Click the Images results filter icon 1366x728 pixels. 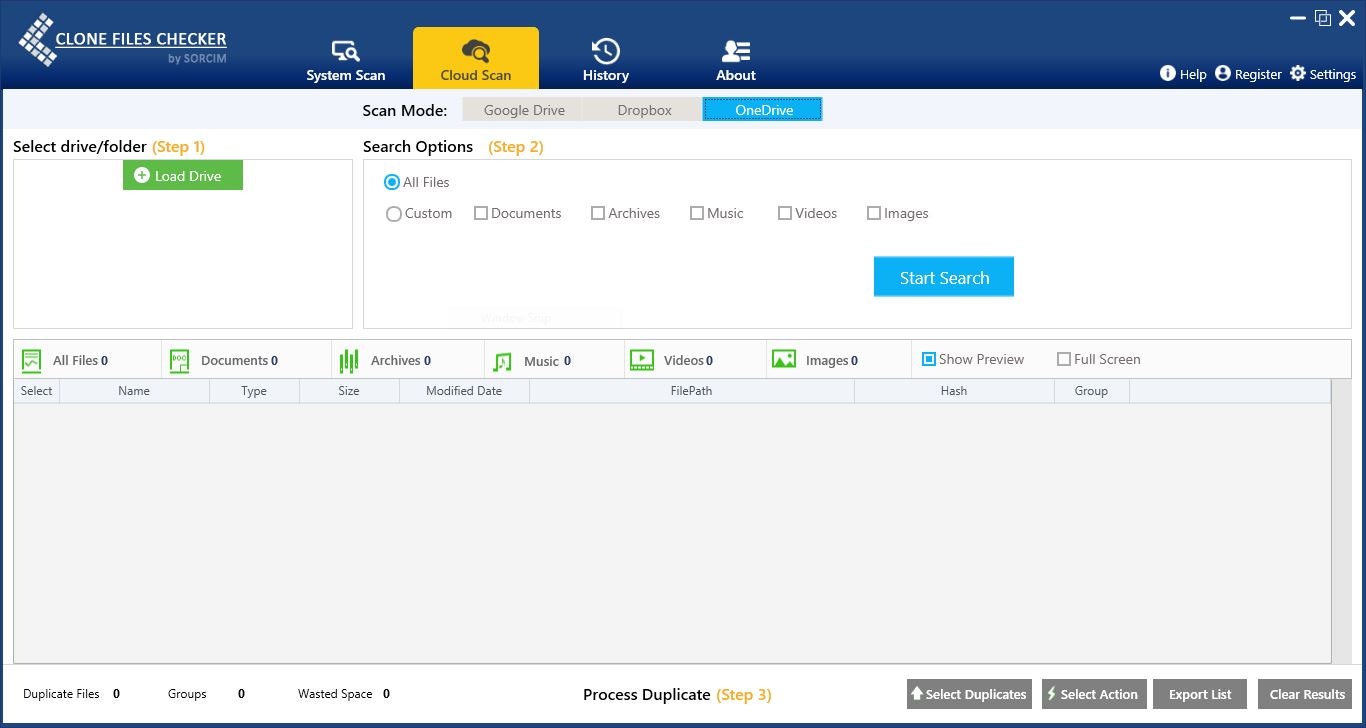pyautogui.click(x=784, y=359)
